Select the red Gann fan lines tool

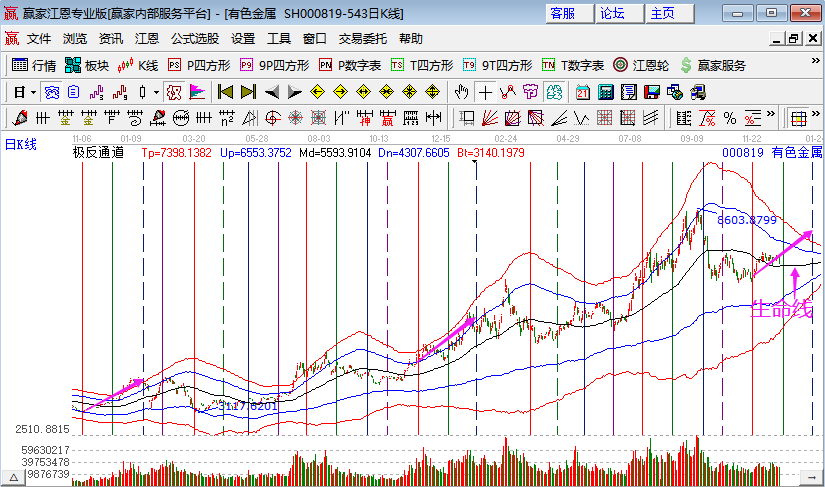[x=489, y=118]
